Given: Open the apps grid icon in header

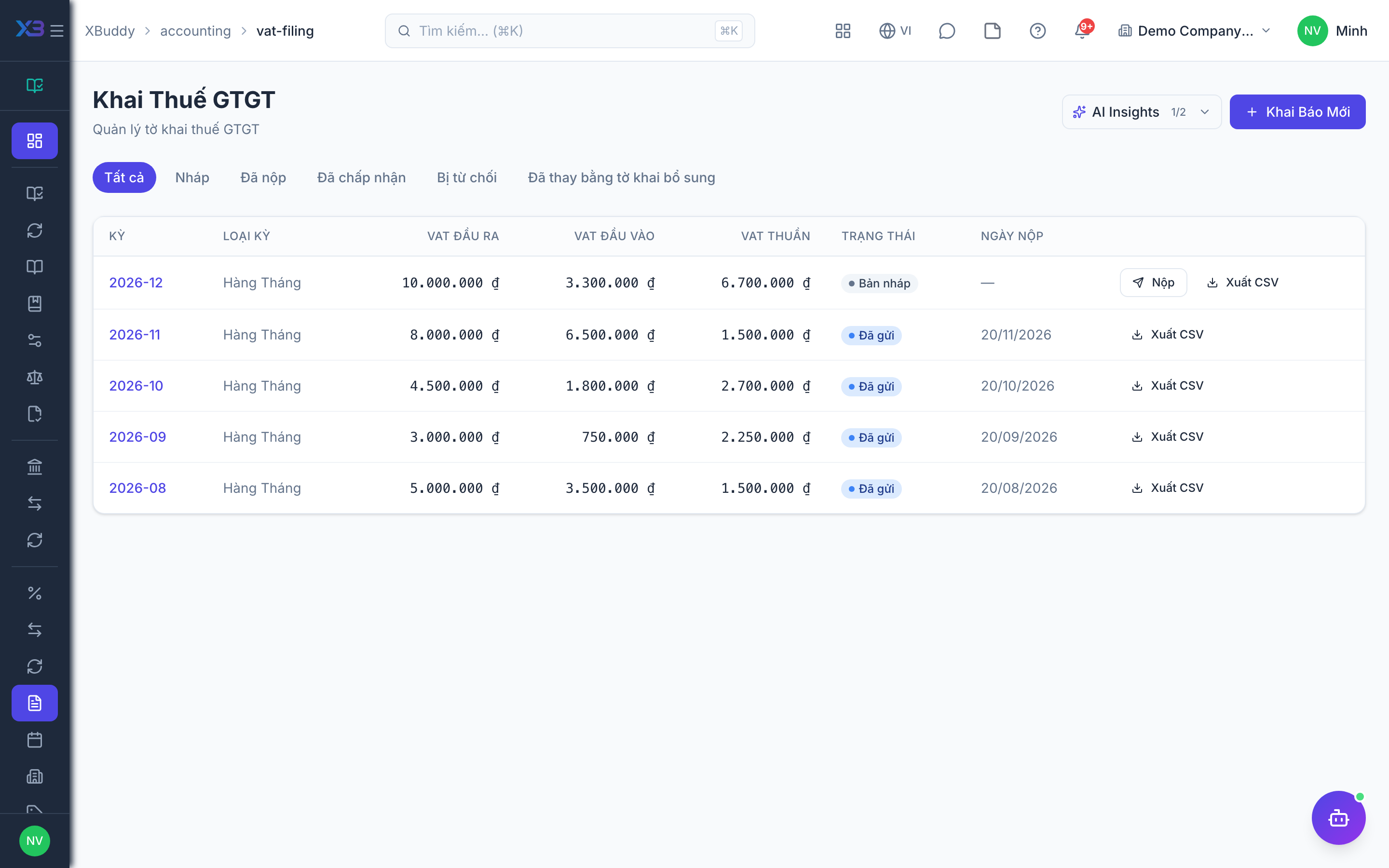Looking at the screenshot, I should pos(843,30).
